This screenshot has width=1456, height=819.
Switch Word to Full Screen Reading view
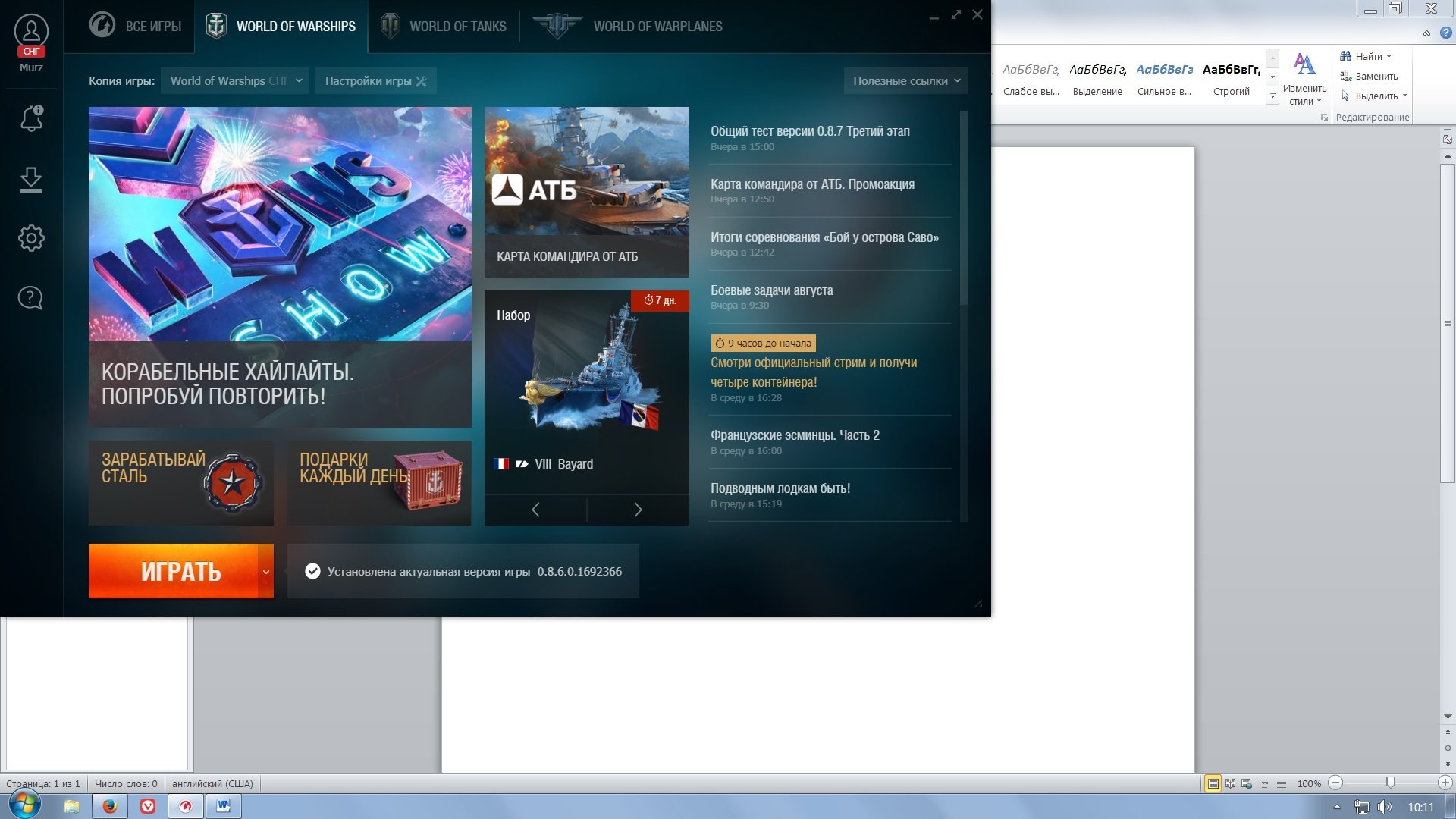pos(1230,783)
